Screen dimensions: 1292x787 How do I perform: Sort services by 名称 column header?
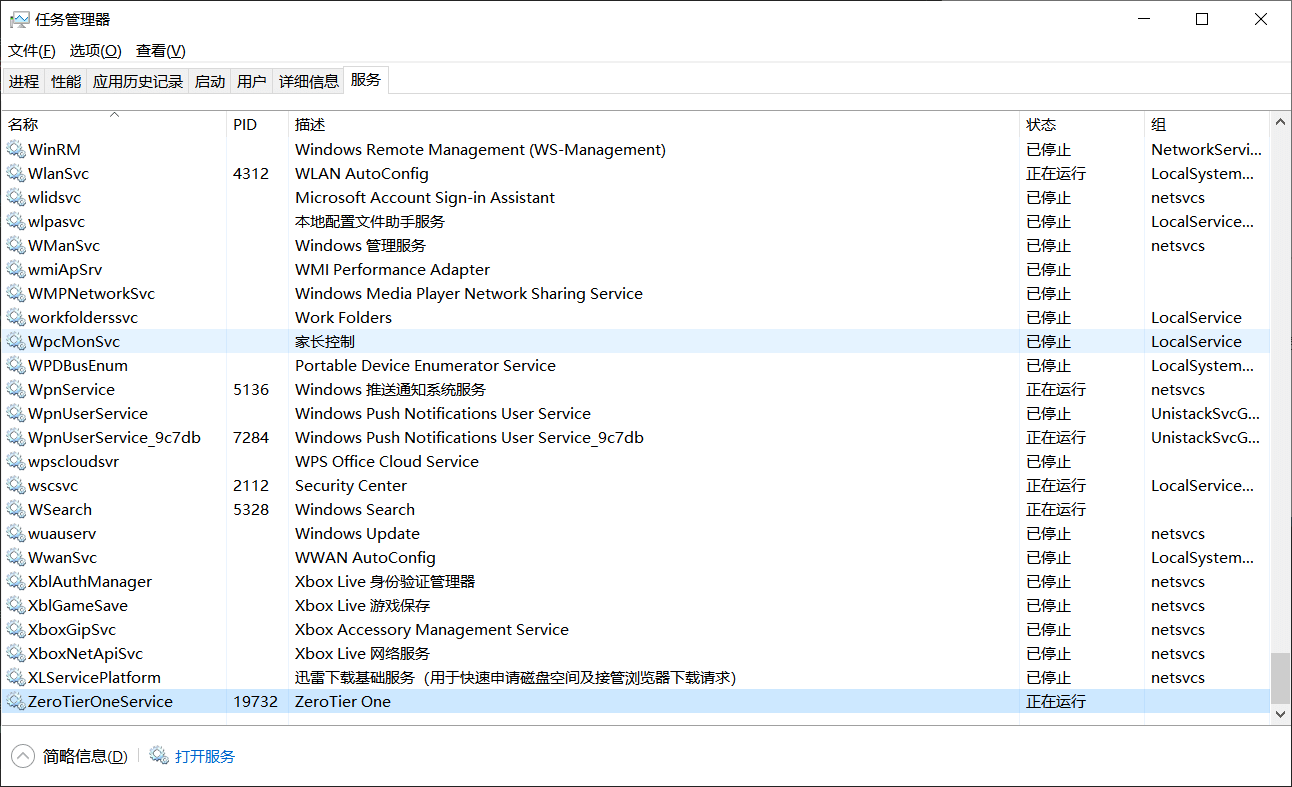point(24,125)
